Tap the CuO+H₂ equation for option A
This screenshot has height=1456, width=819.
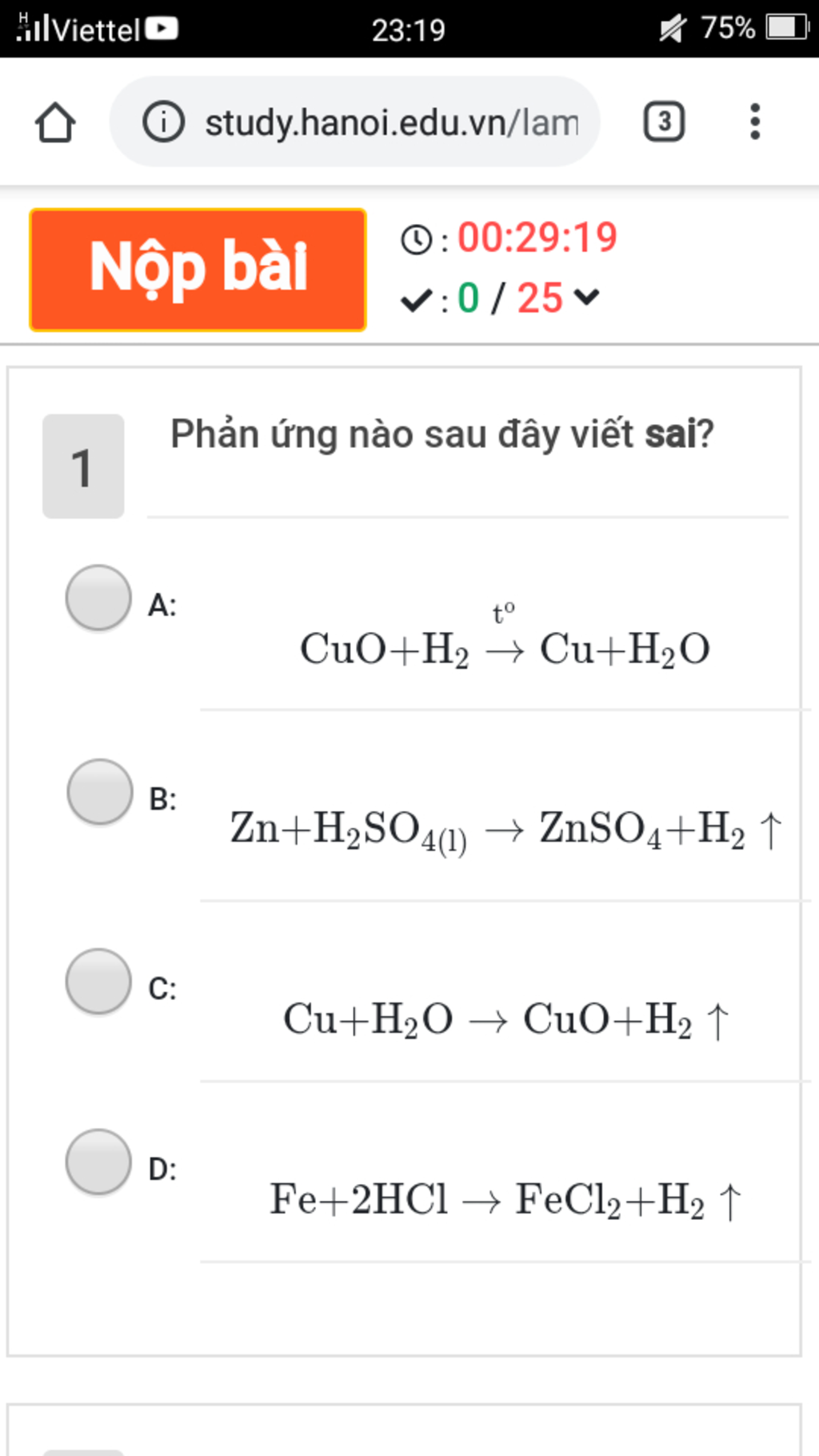click(x=505, y=638)
